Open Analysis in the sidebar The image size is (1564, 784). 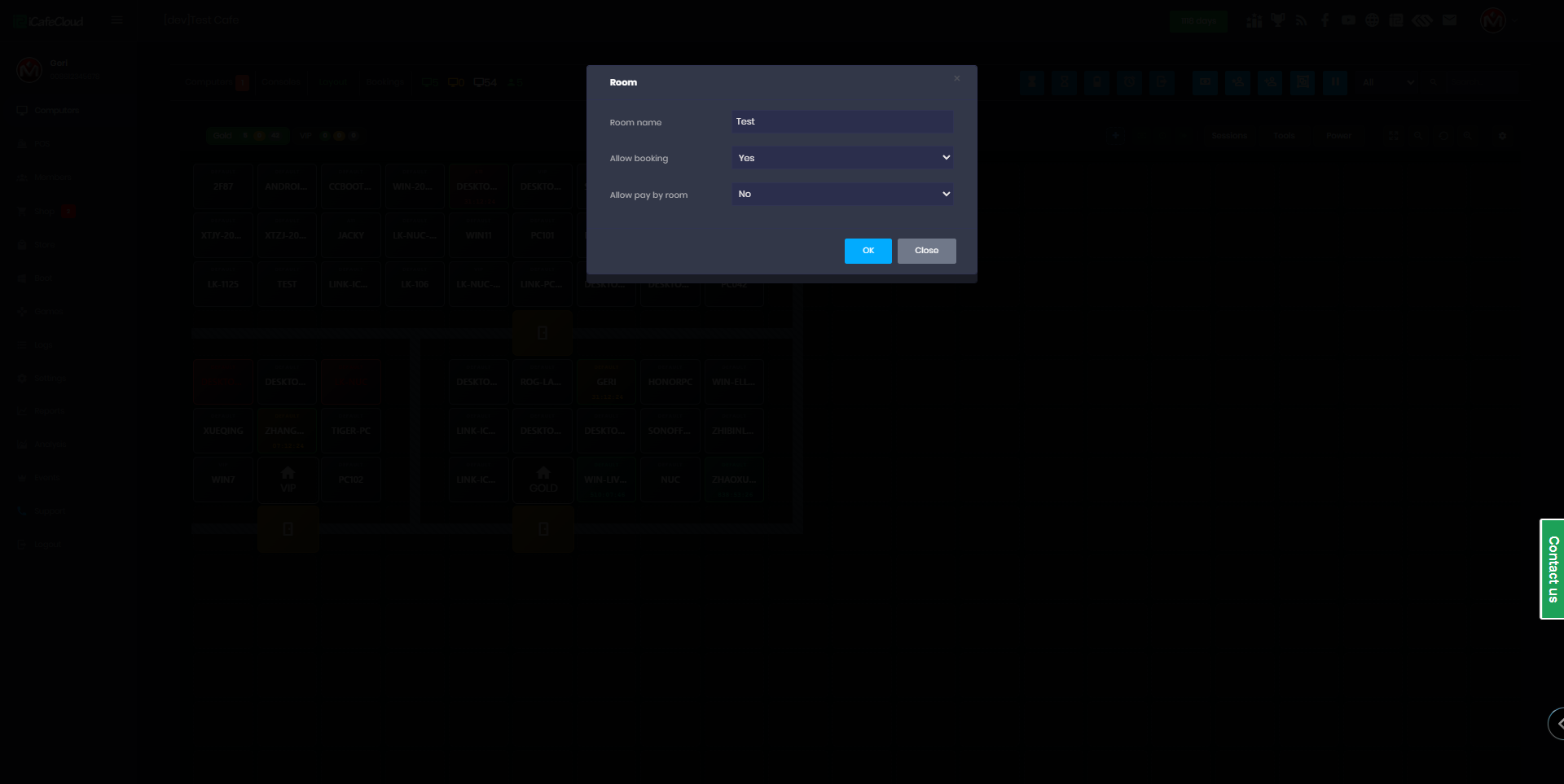point(51,445)
